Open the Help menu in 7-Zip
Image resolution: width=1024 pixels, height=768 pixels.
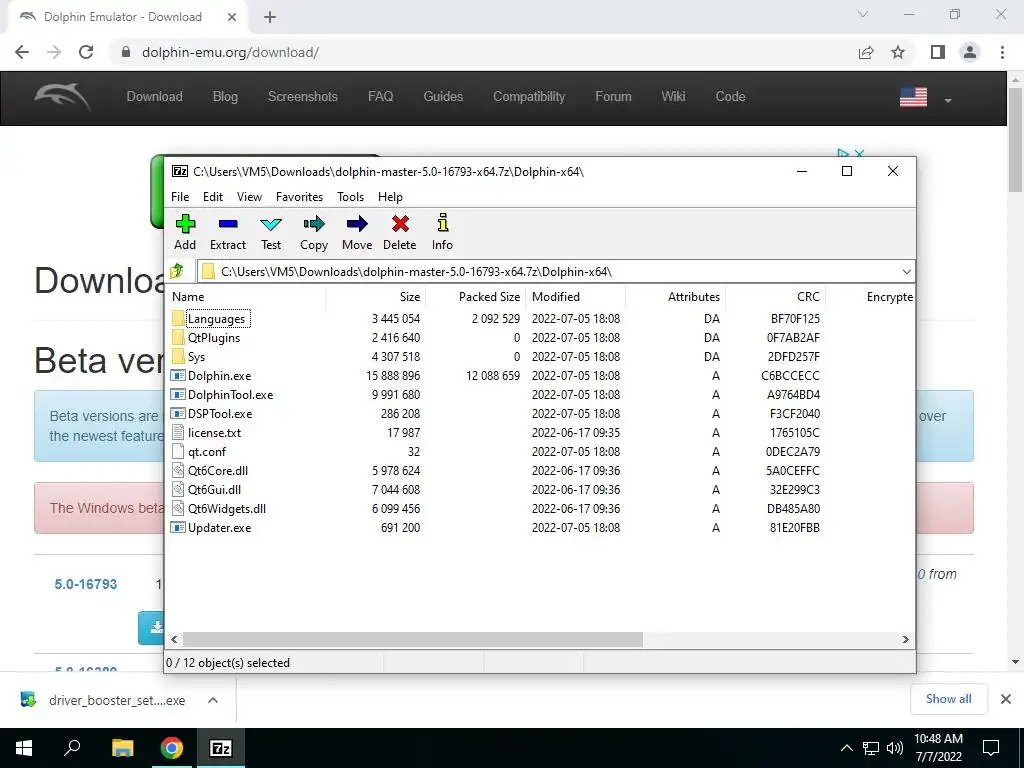pos(390,197)
